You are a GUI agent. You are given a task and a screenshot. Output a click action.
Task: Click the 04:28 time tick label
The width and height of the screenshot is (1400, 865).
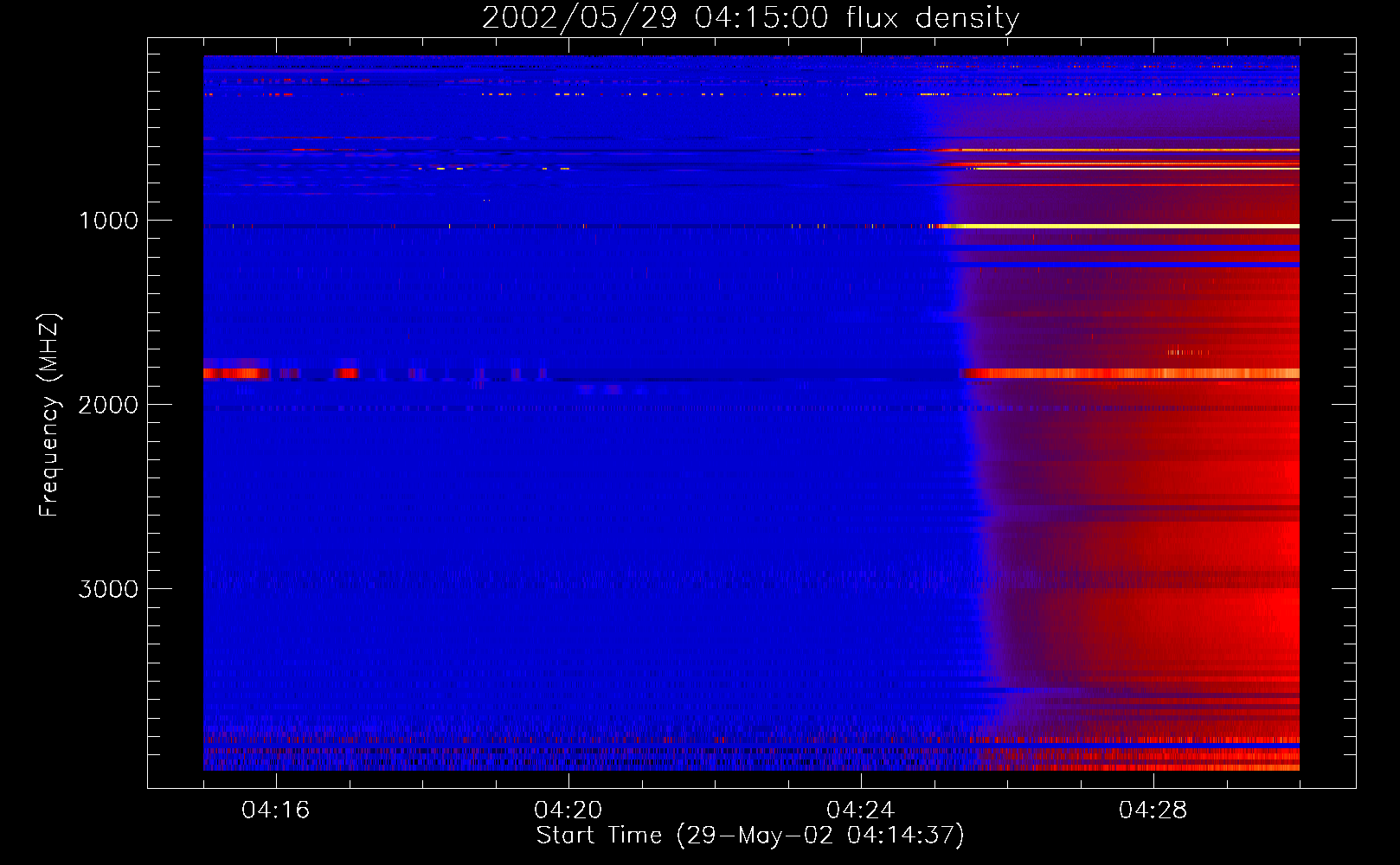point(1153,810)
